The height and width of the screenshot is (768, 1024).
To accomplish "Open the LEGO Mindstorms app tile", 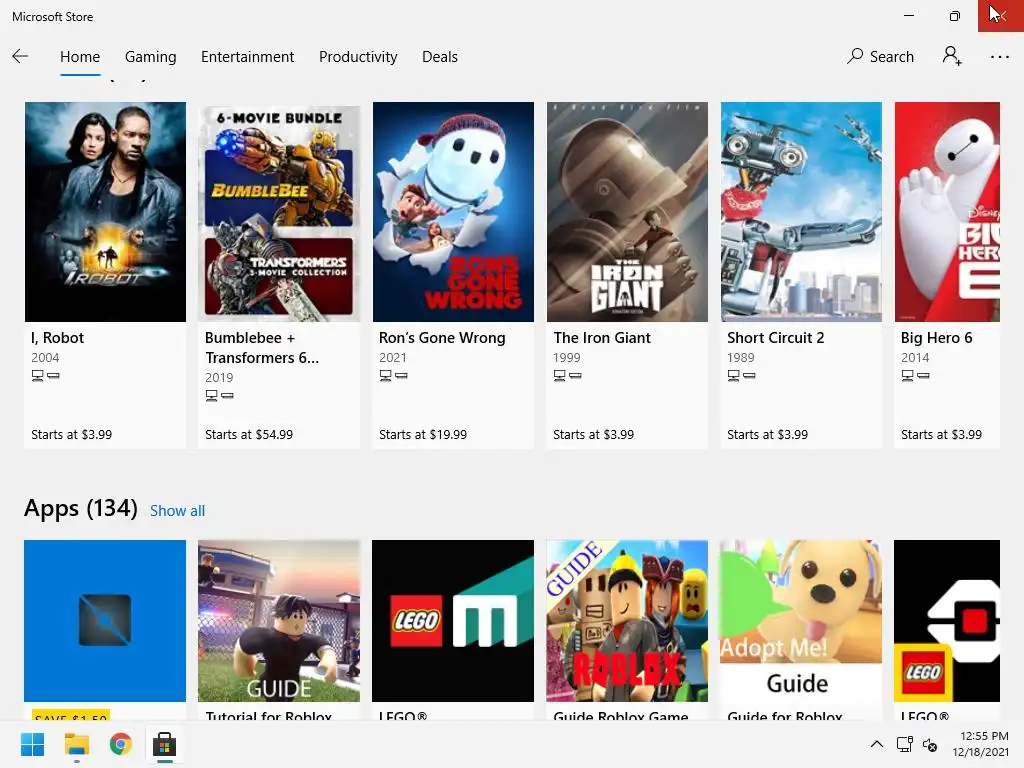I will click(x=453, y=620).
